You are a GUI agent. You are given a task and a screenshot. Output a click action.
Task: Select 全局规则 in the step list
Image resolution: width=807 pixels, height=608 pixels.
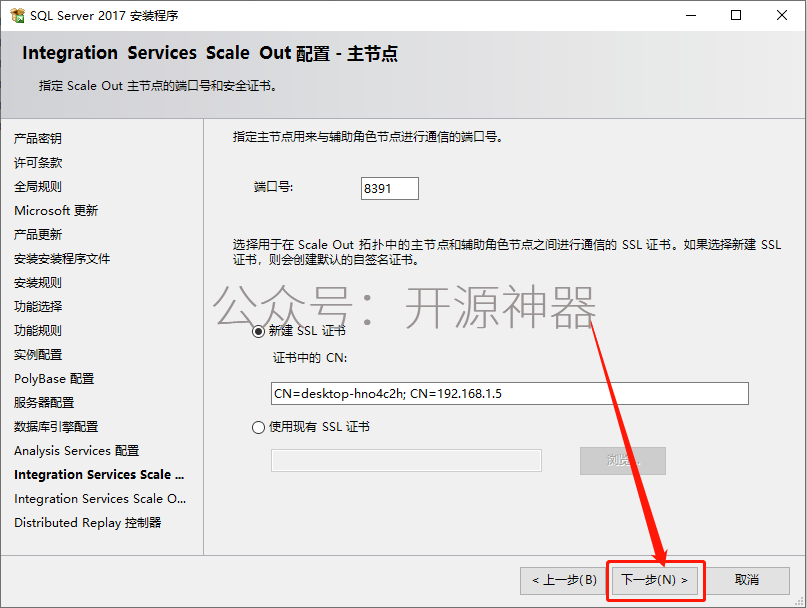(x=38, y=186)
